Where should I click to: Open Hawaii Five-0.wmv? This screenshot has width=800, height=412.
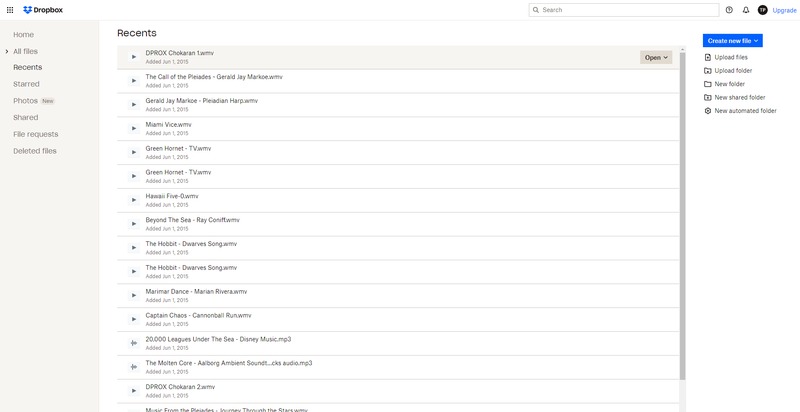coord(172,196)
